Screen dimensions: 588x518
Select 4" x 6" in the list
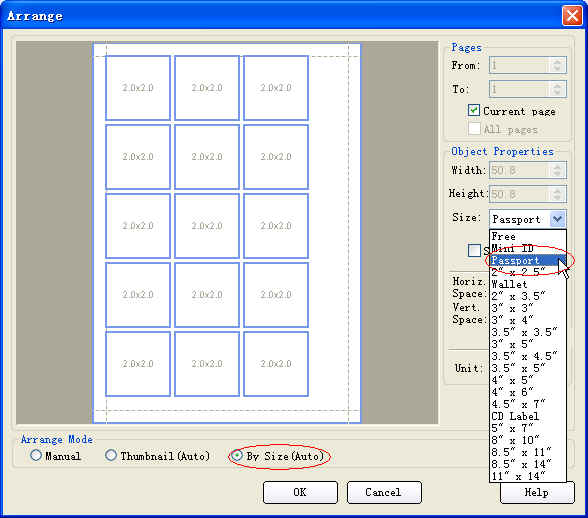coord(528,392)
